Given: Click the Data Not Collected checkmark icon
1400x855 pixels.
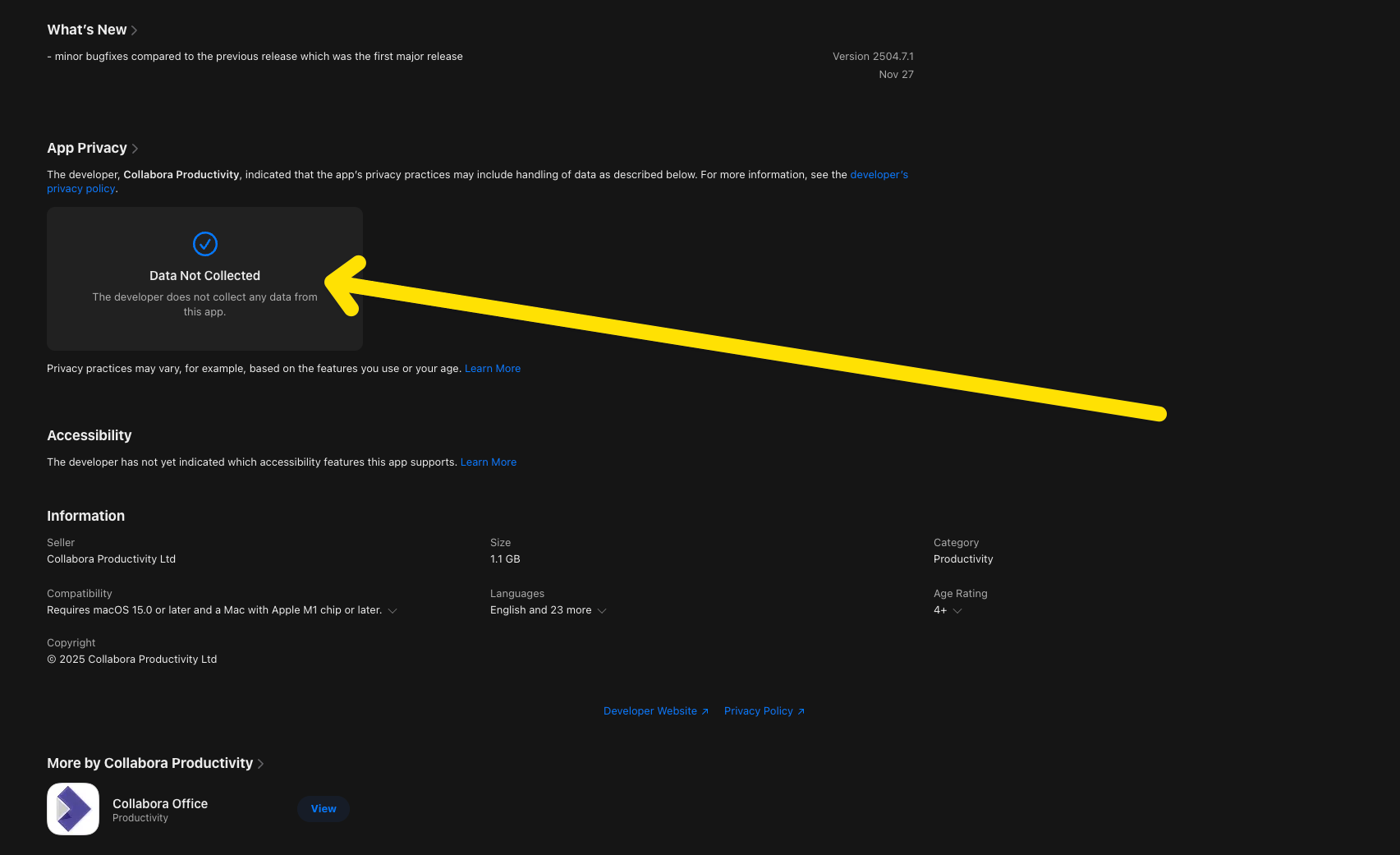Looking at the screenshot, I should 204,243.
